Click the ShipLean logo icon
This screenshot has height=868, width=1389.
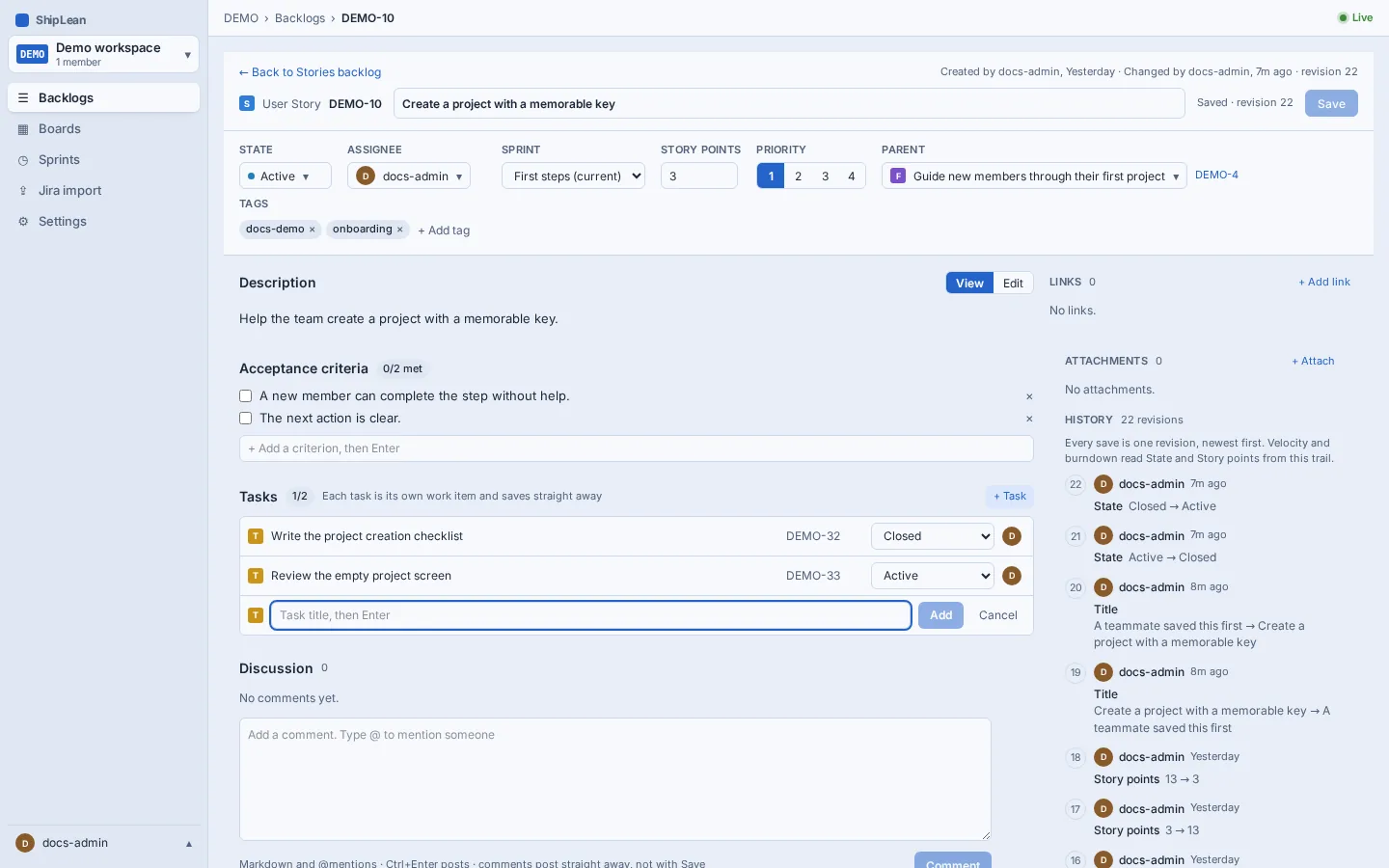coord(22,20)
